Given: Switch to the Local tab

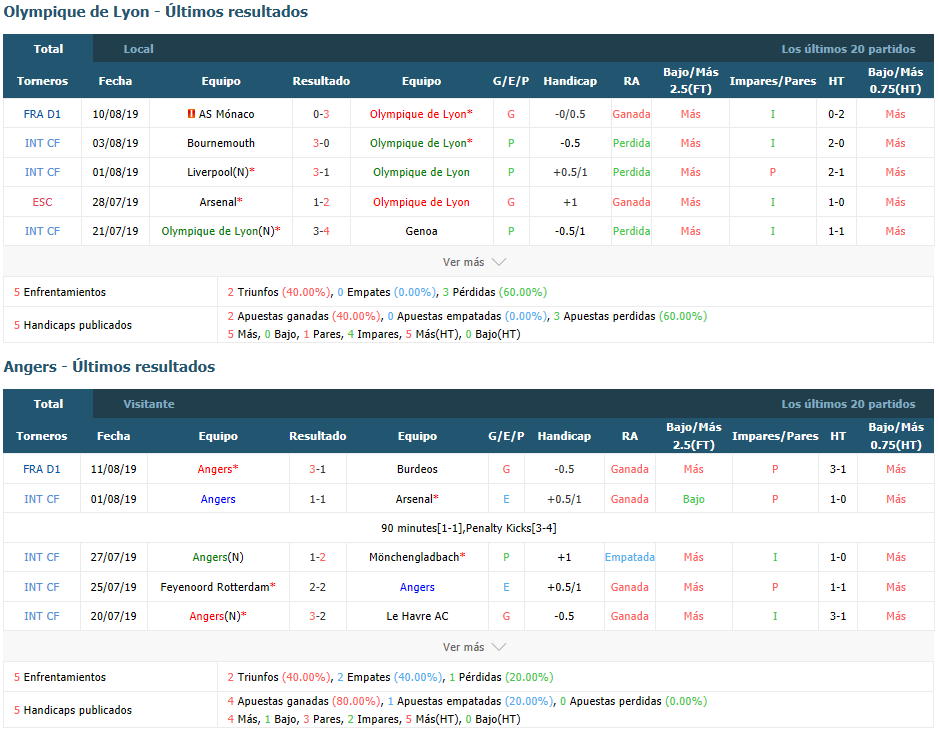Looking at the screenshot, I should (138, 49).
